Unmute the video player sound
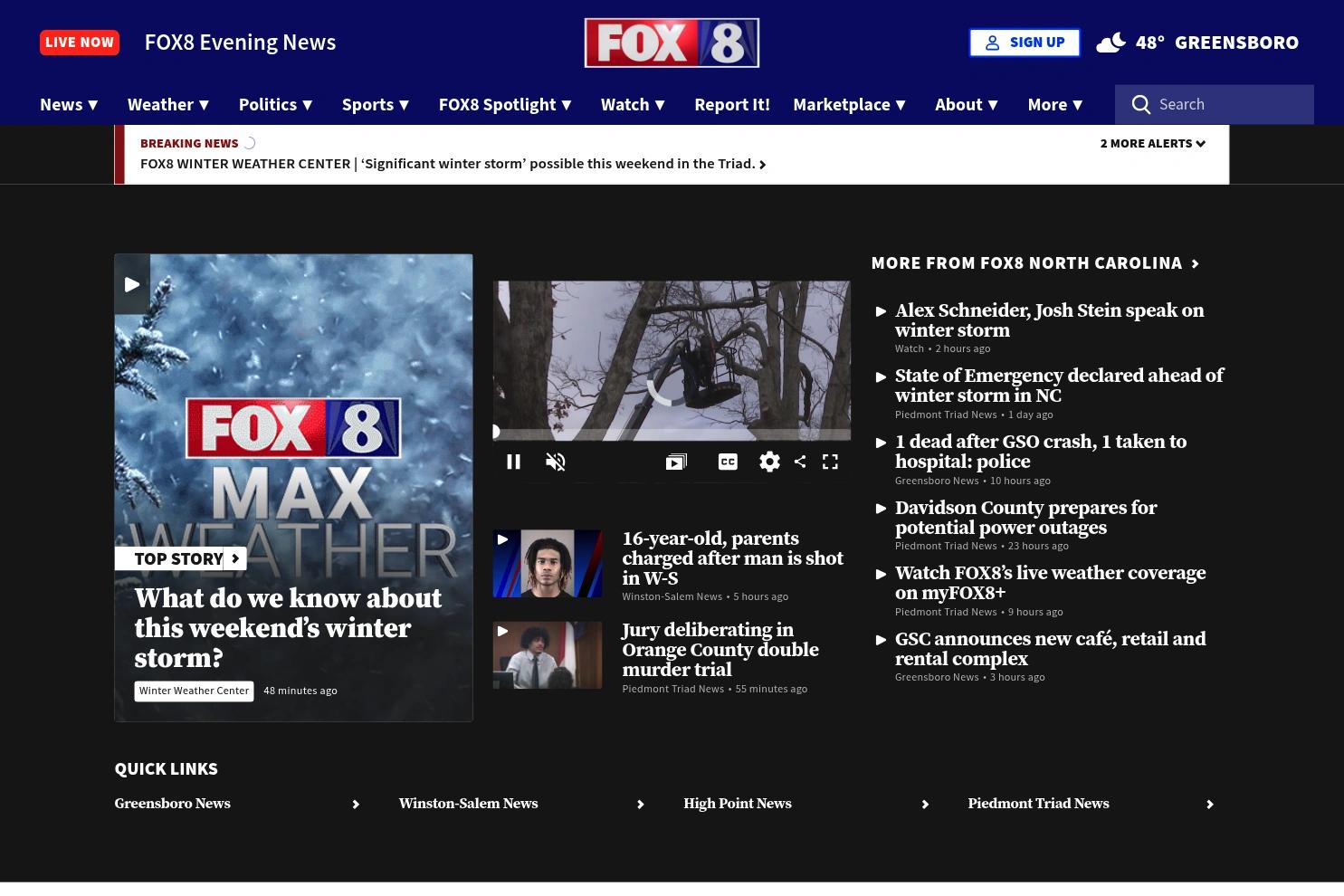Image resolution: width=1344 pixels, height=896 pixels. (556, 462)
